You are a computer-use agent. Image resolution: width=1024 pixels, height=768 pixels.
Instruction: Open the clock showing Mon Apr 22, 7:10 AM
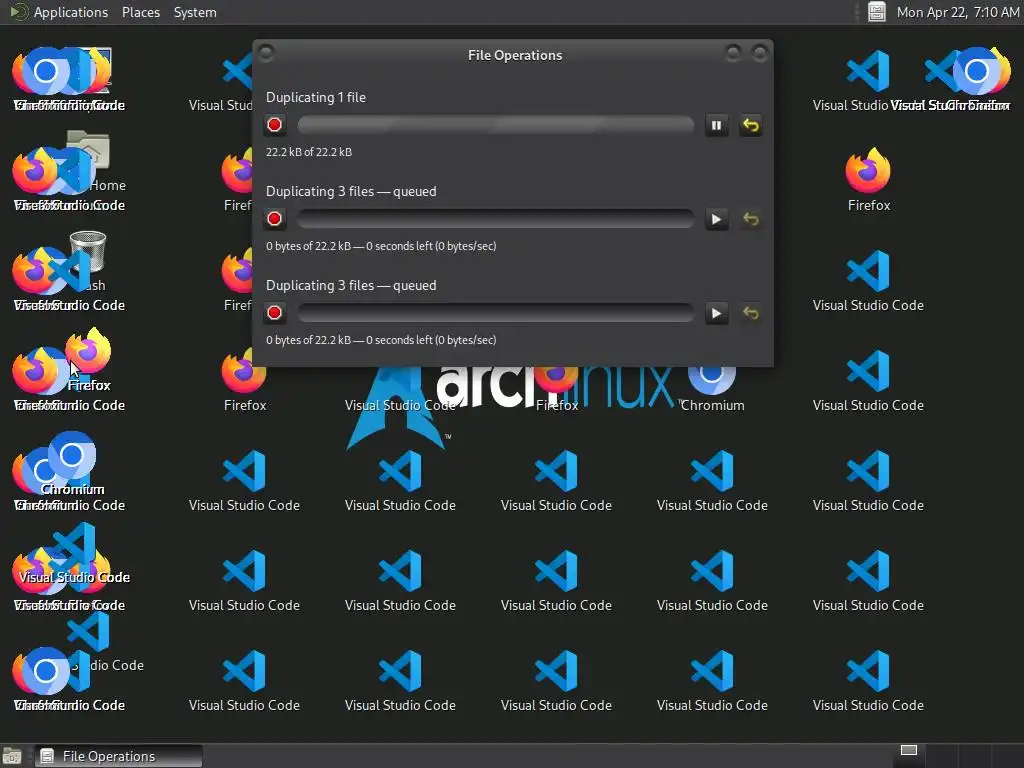coord(957,12)
